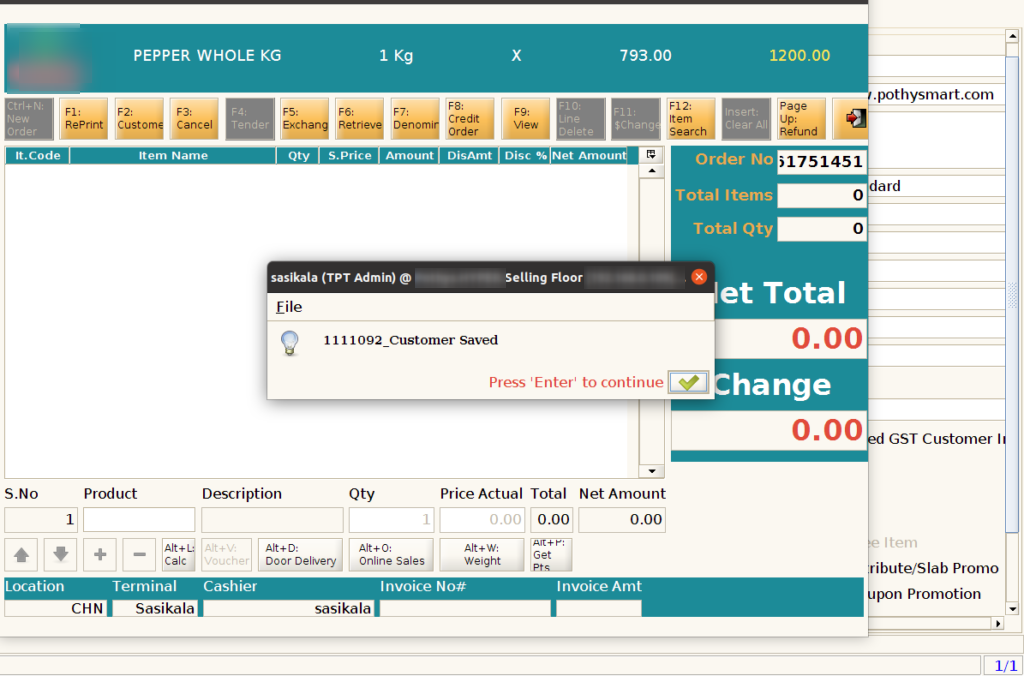The width and height of the screenshot is (1024, 676).
Task: Click F2 Customer button
Action: point(139,119)
